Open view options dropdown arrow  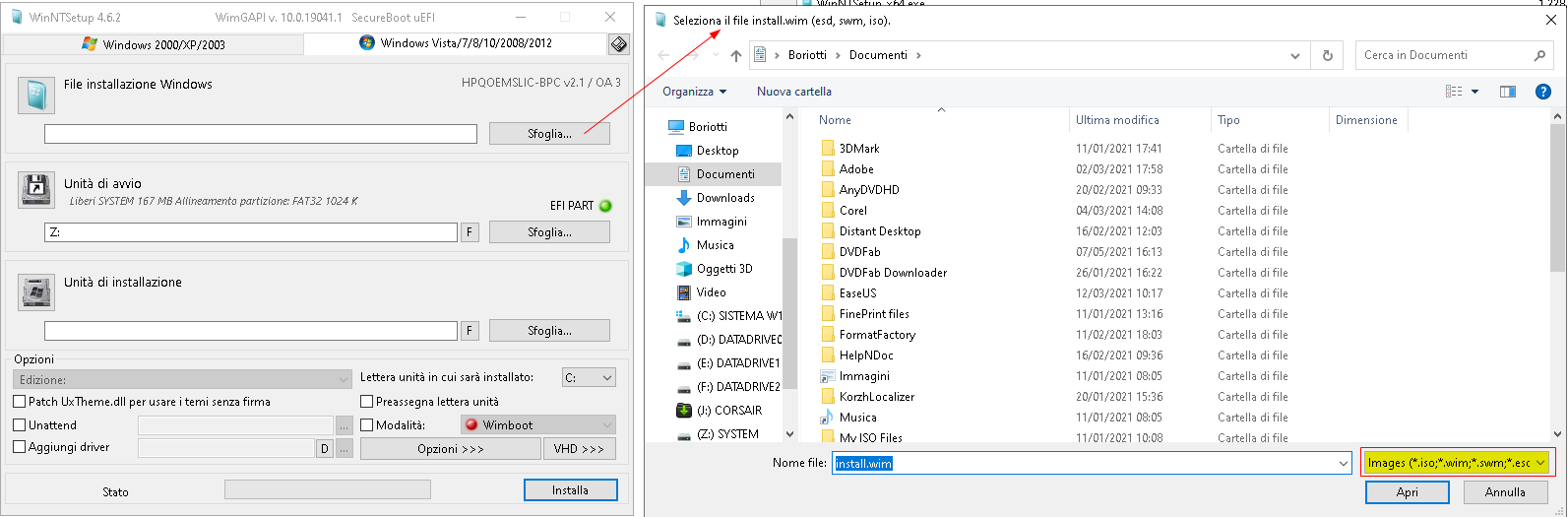[x=1474, y=92]
